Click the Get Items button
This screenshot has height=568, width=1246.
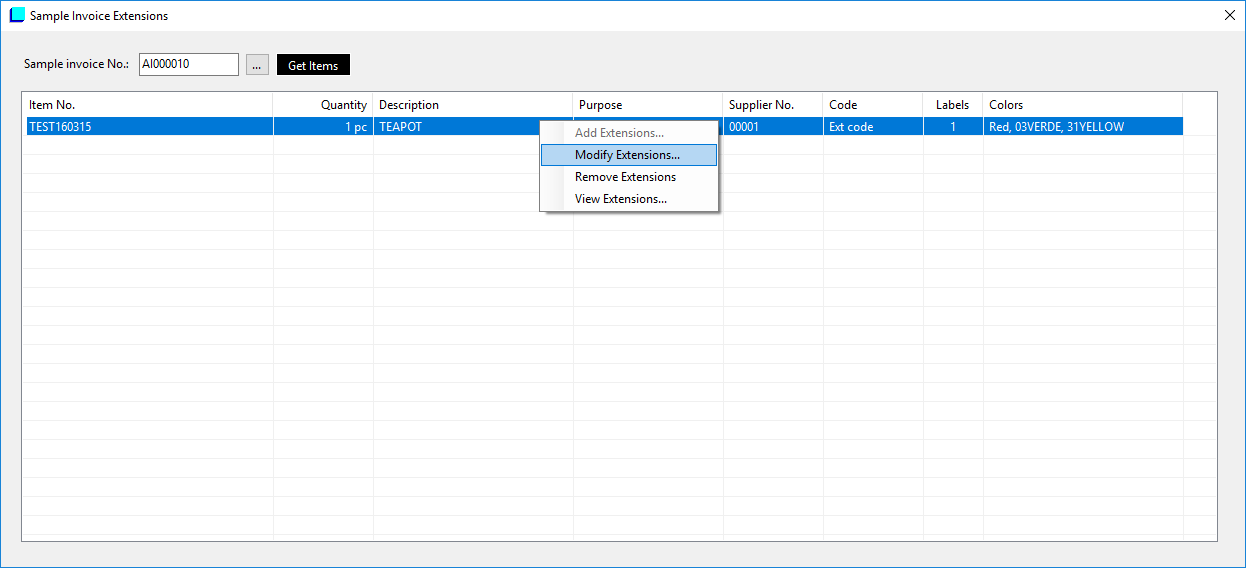coord(313,65)
